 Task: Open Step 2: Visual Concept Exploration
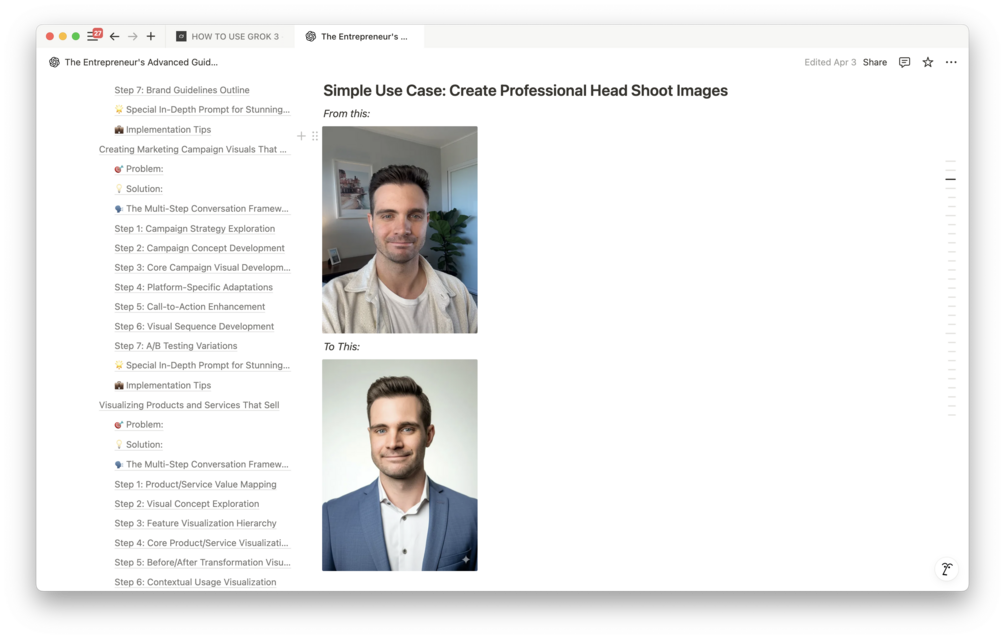pos(187,504)
